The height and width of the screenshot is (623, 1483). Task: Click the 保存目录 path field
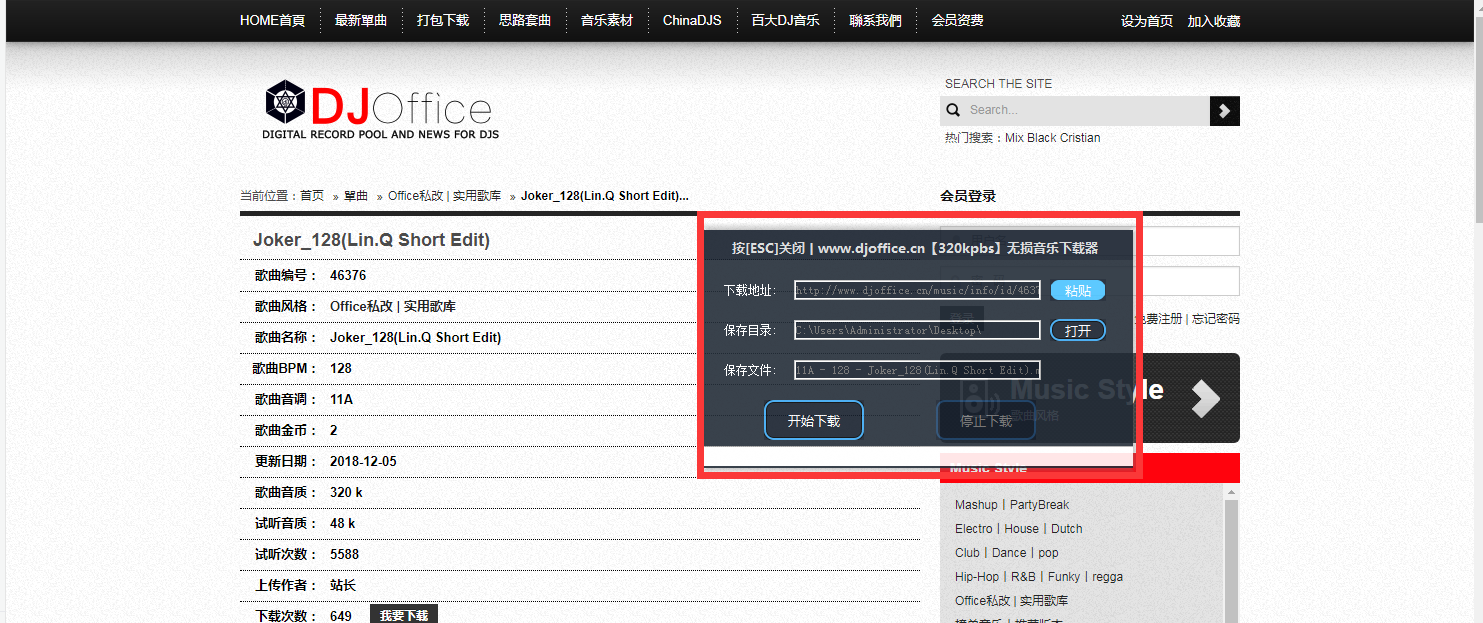pos(918,330)
